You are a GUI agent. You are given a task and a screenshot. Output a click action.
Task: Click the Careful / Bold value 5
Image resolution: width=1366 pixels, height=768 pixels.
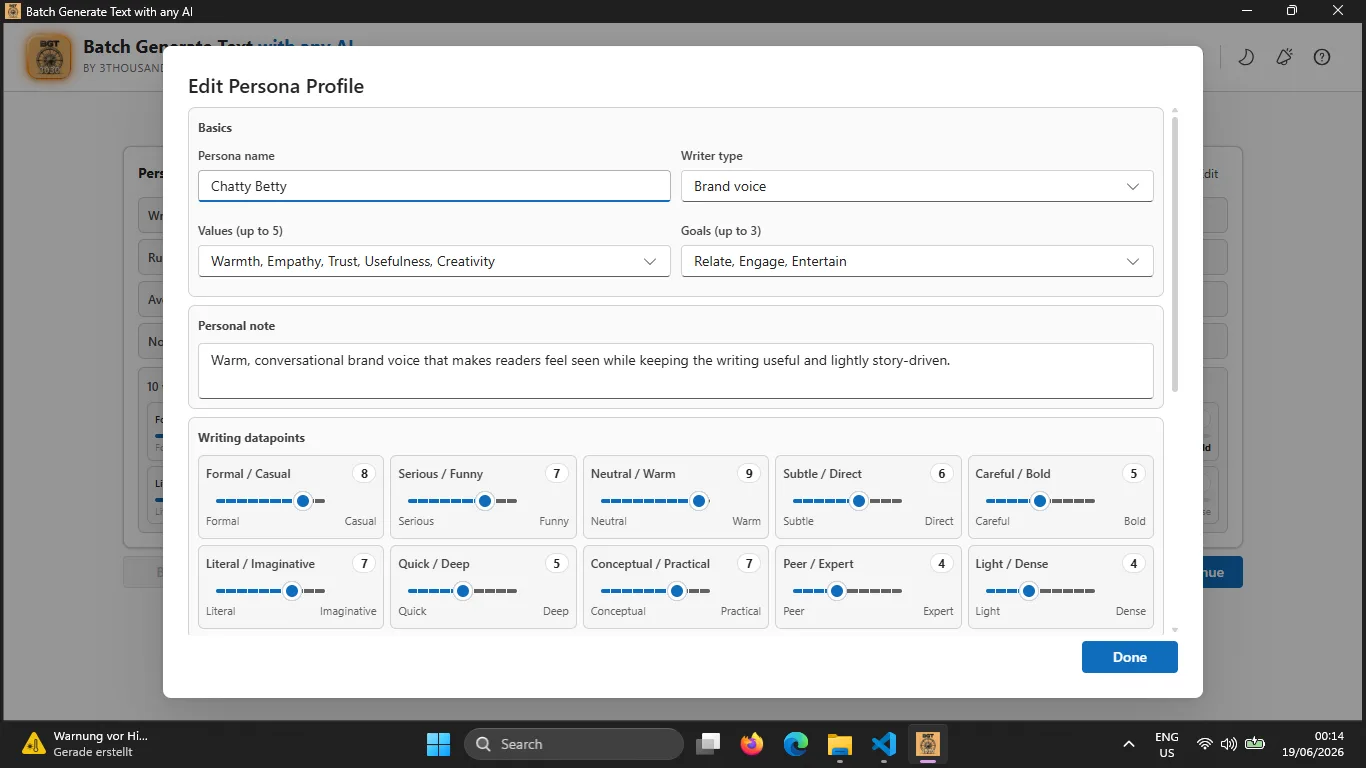[1133, 474]
